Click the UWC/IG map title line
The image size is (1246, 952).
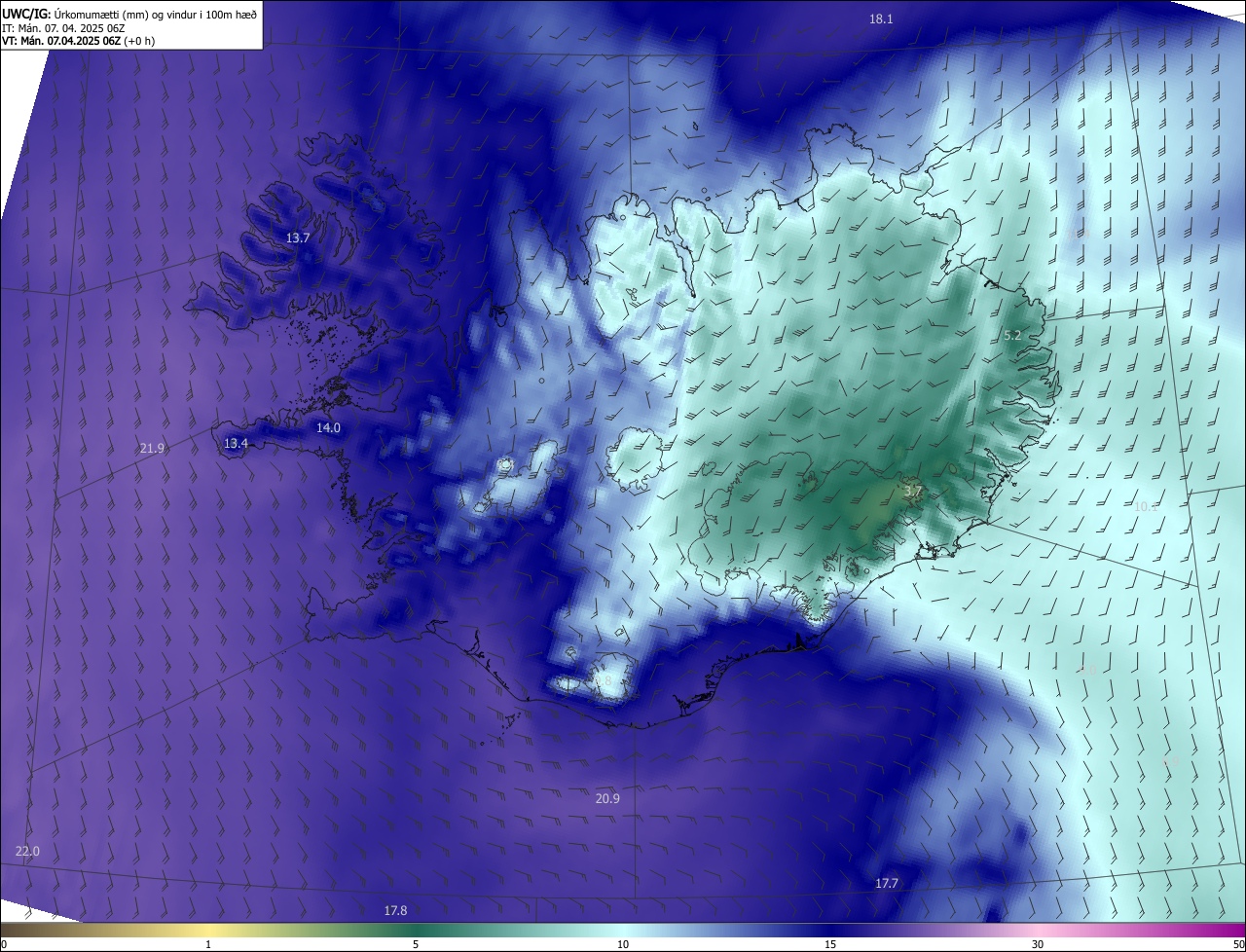click(x=129, y=14)
